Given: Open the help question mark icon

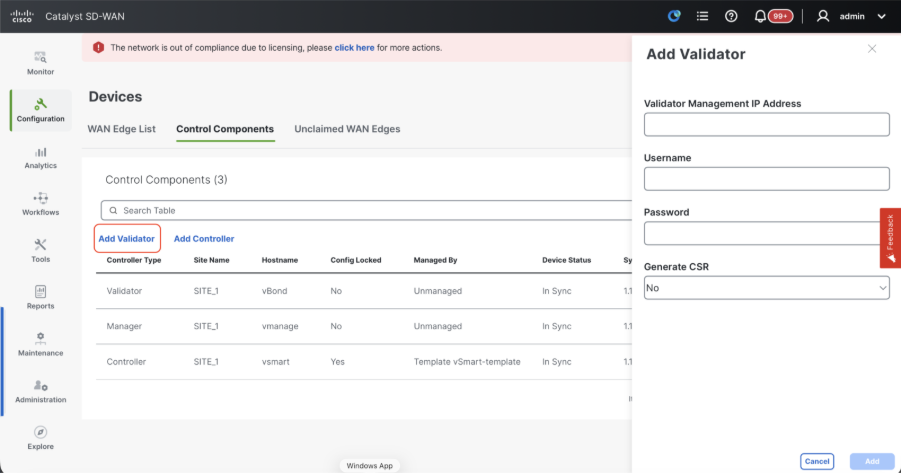Looking at the screenshot, I should click(x=731, y=16).
